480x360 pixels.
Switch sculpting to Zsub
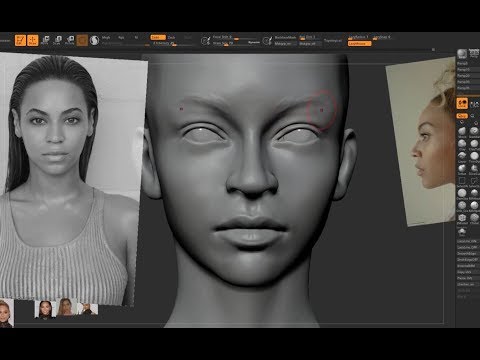point(171,37)
